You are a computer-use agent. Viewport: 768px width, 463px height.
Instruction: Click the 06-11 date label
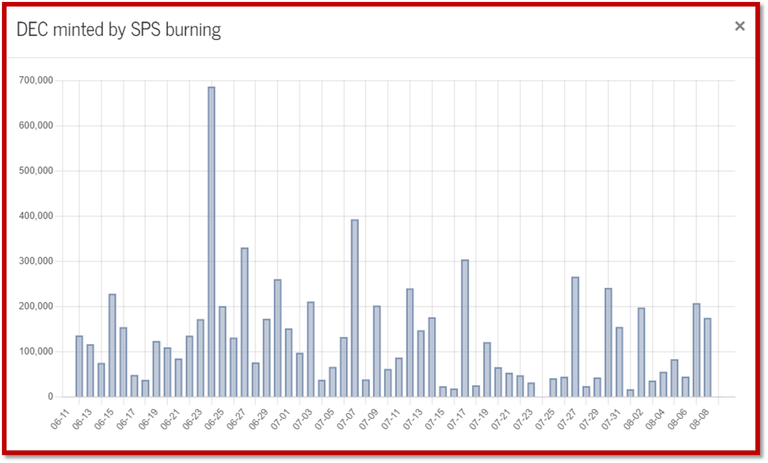tap(60, 419)
